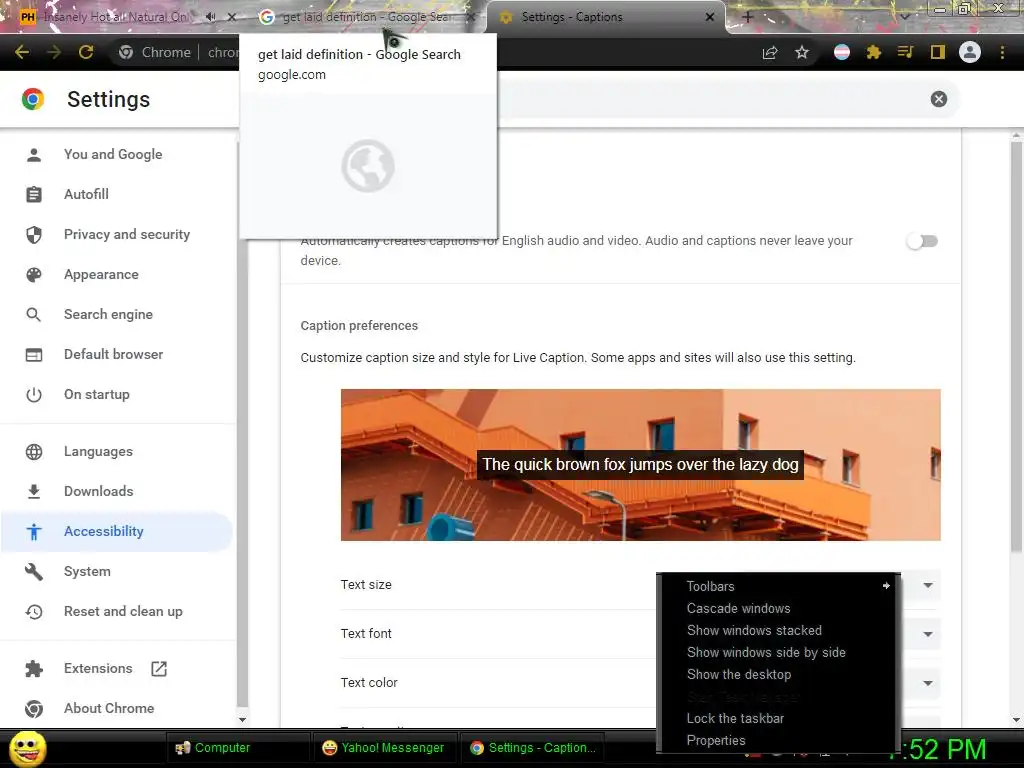Image resolution: width=1024 pixels, height=768 pixels.
Task: Click the smiley Start button on taskbar
Action: (x=27, y=748)
